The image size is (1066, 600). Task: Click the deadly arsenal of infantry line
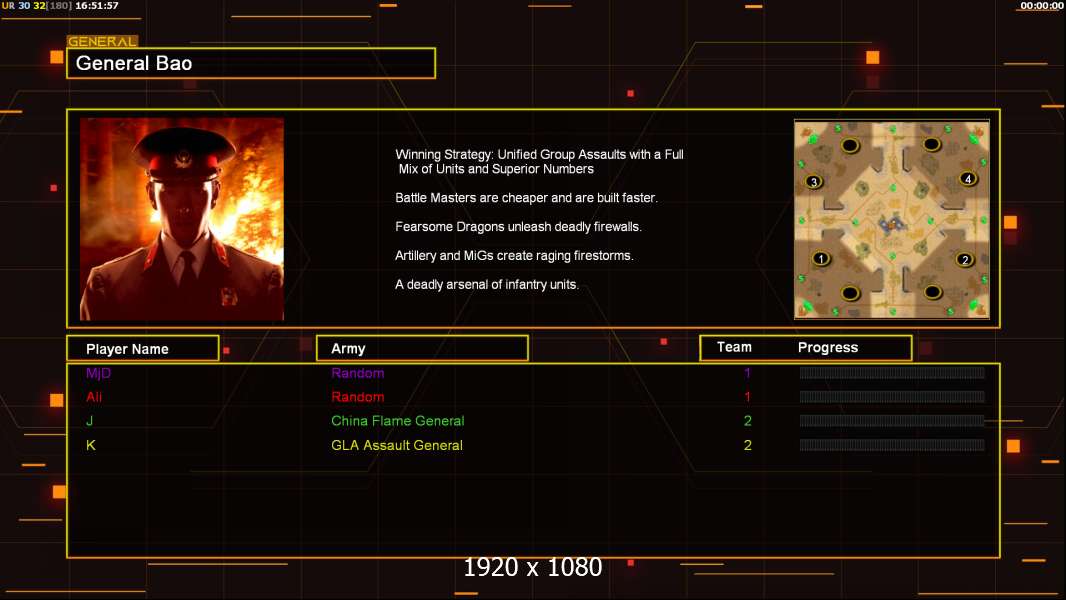point(487,285)
